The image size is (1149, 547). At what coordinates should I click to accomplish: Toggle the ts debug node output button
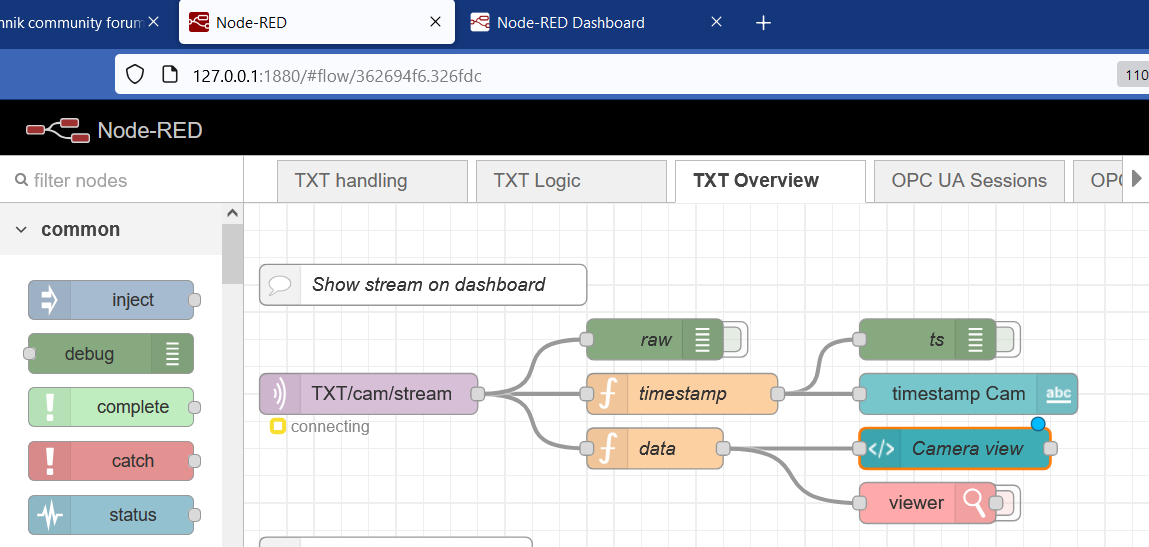[1008, 339]
